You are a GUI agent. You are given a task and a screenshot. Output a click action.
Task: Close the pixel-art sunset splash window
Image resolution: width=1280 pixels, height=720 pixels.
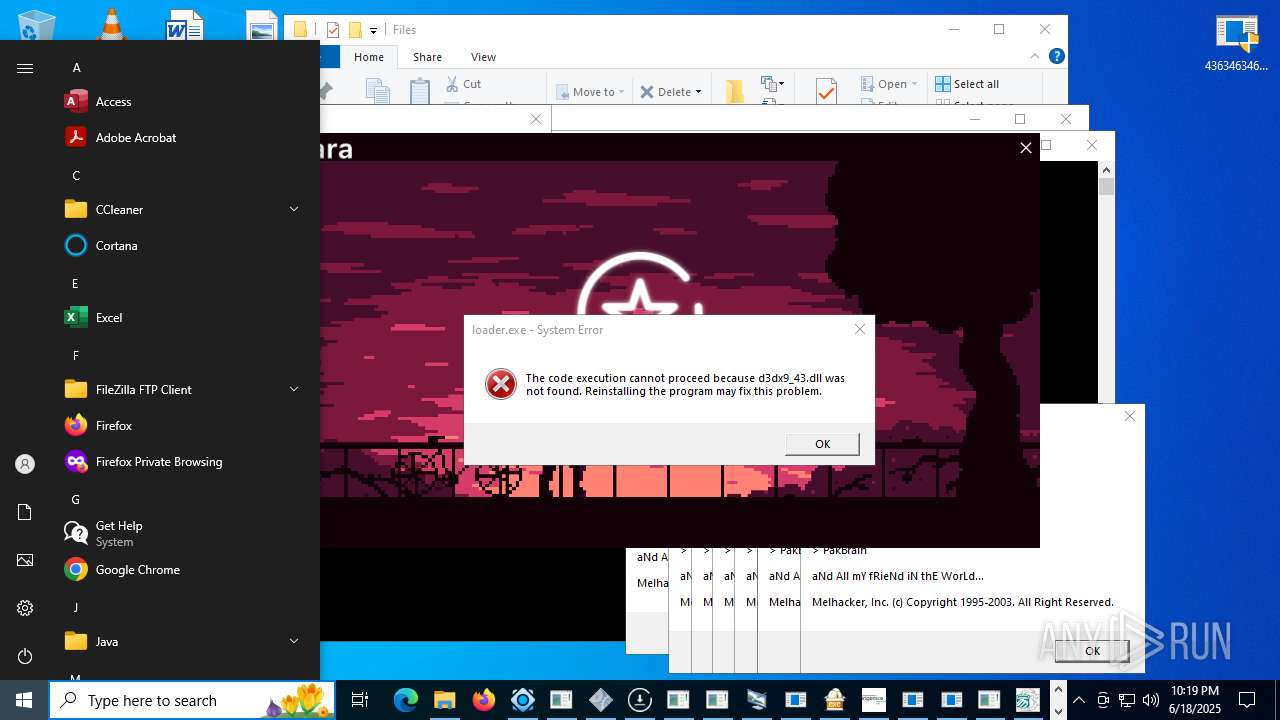pyautogui.click(x=1025, y=148)
